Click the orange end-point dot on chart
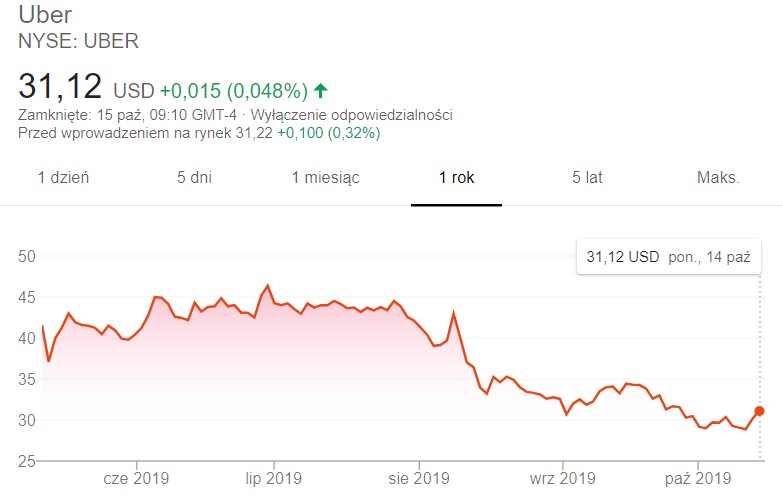783x501 pixels. [x=760, y=411]
